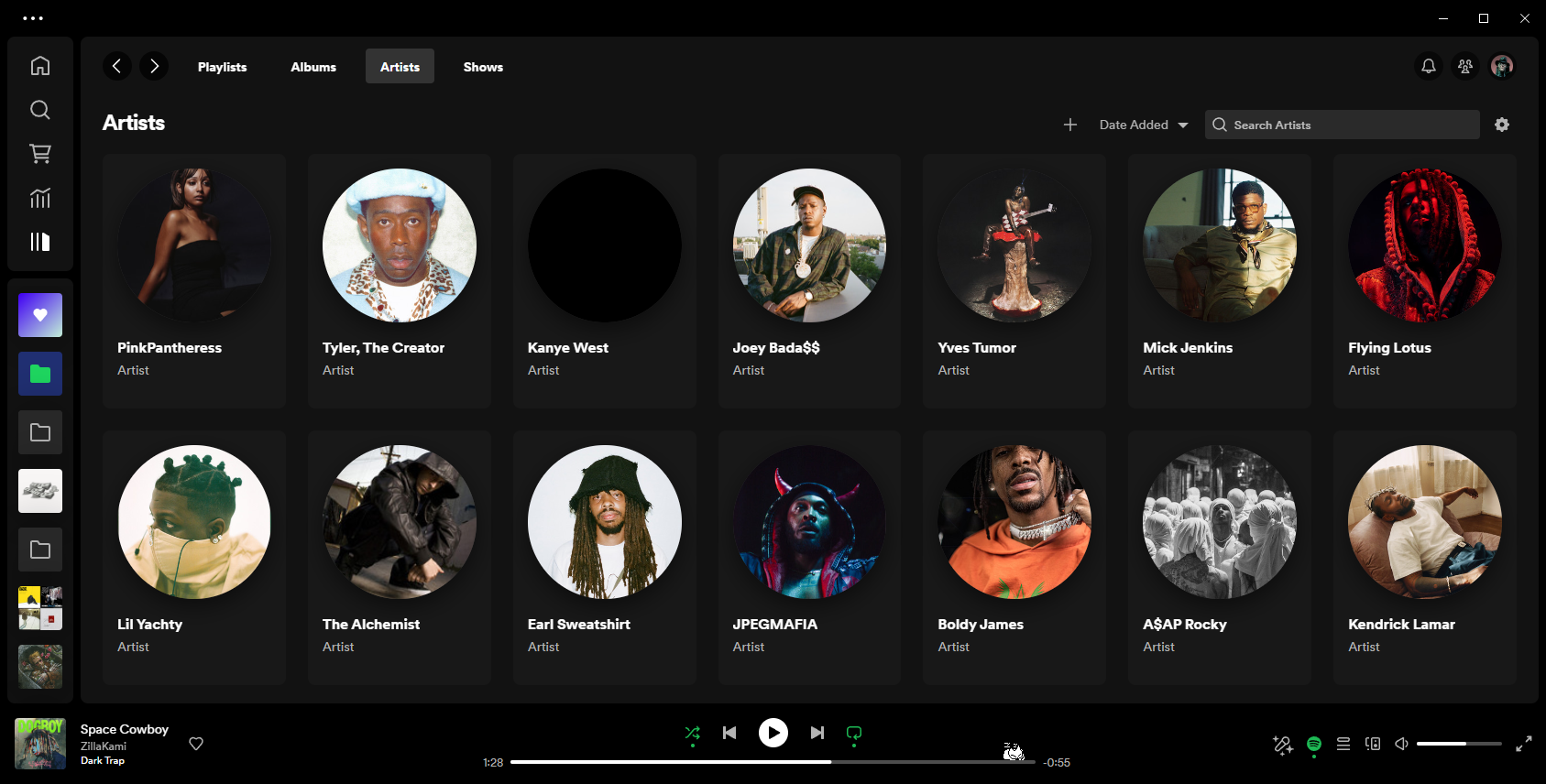1546x784 pixels.
Task: Open Kanye West artist card
Action: point(605,281)
